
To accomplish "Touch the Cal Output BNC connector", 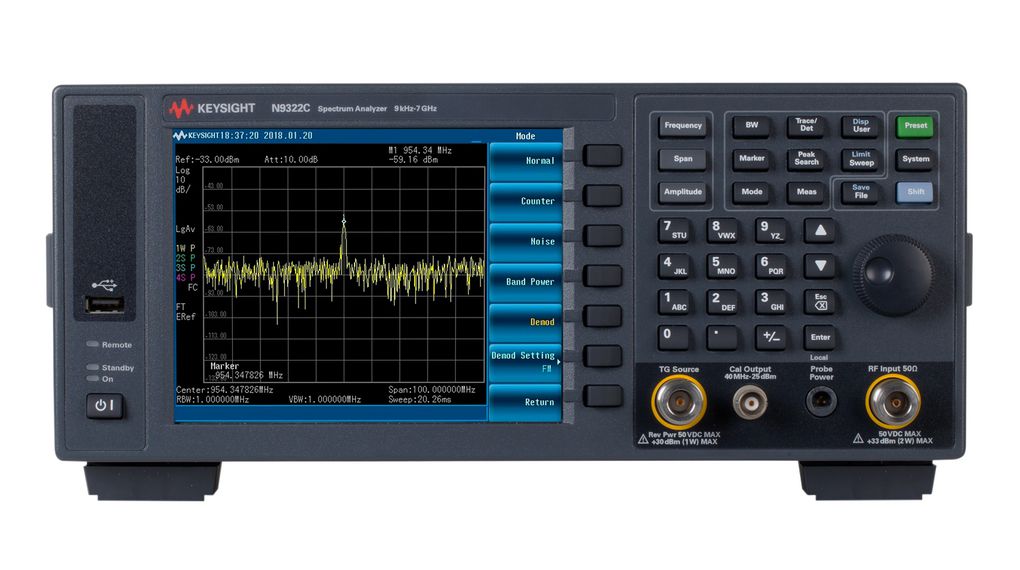I will (750, 403).
